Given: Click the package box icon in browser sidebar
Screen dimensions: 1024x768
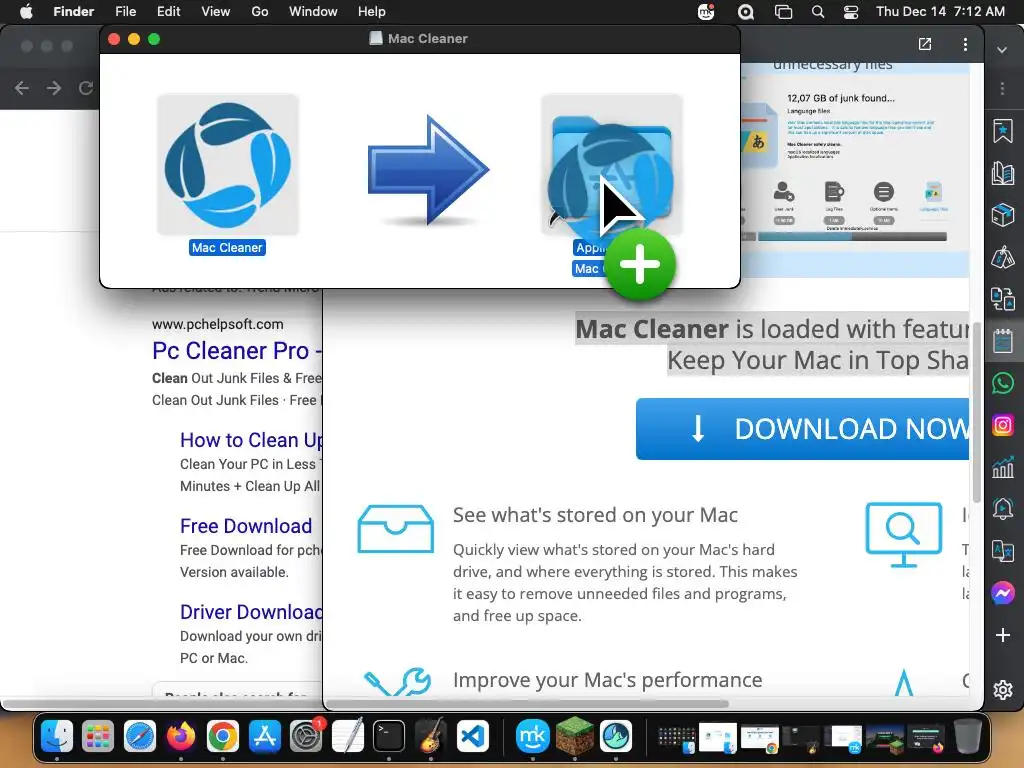Looking at the screenshot, I should (x=1002, y=214).
